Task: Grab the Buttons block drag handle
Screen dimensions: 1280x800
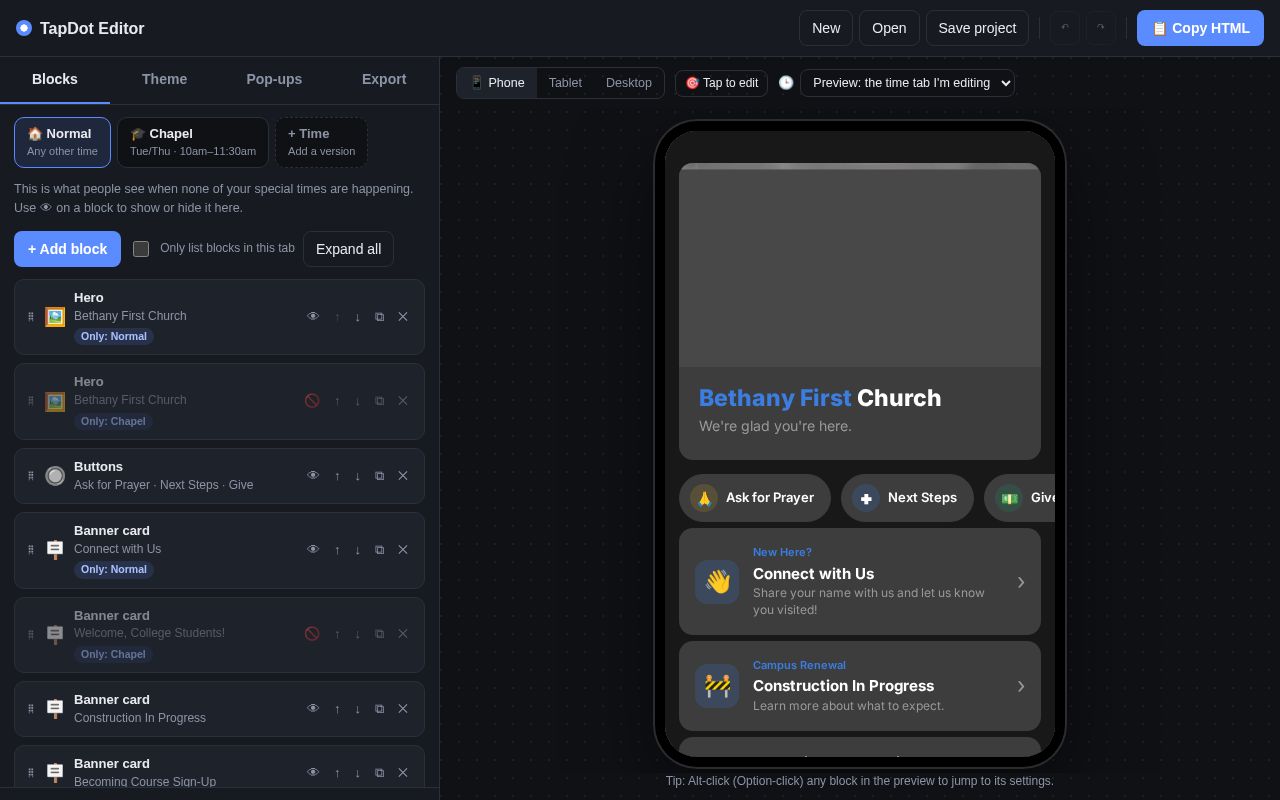Action: click(x=31, y=476)
